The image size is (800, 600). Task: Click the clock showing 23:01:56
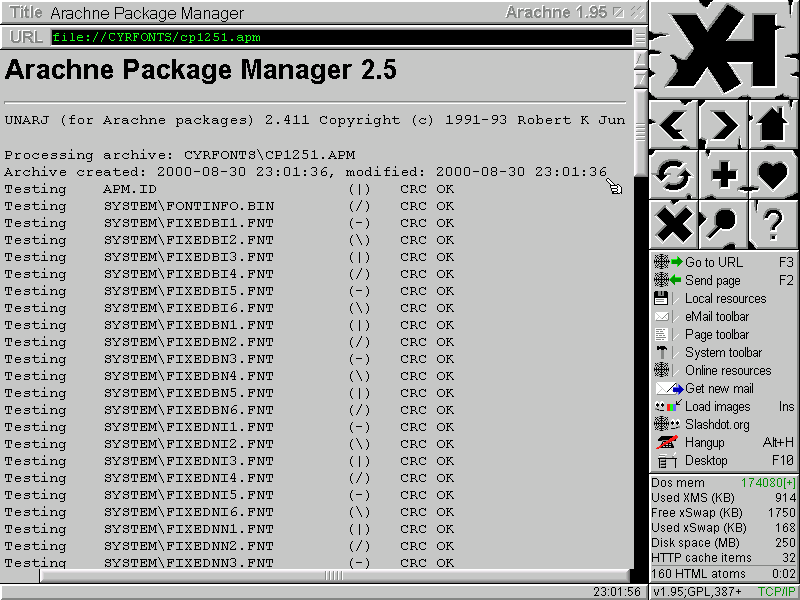(x=617, y=592)
